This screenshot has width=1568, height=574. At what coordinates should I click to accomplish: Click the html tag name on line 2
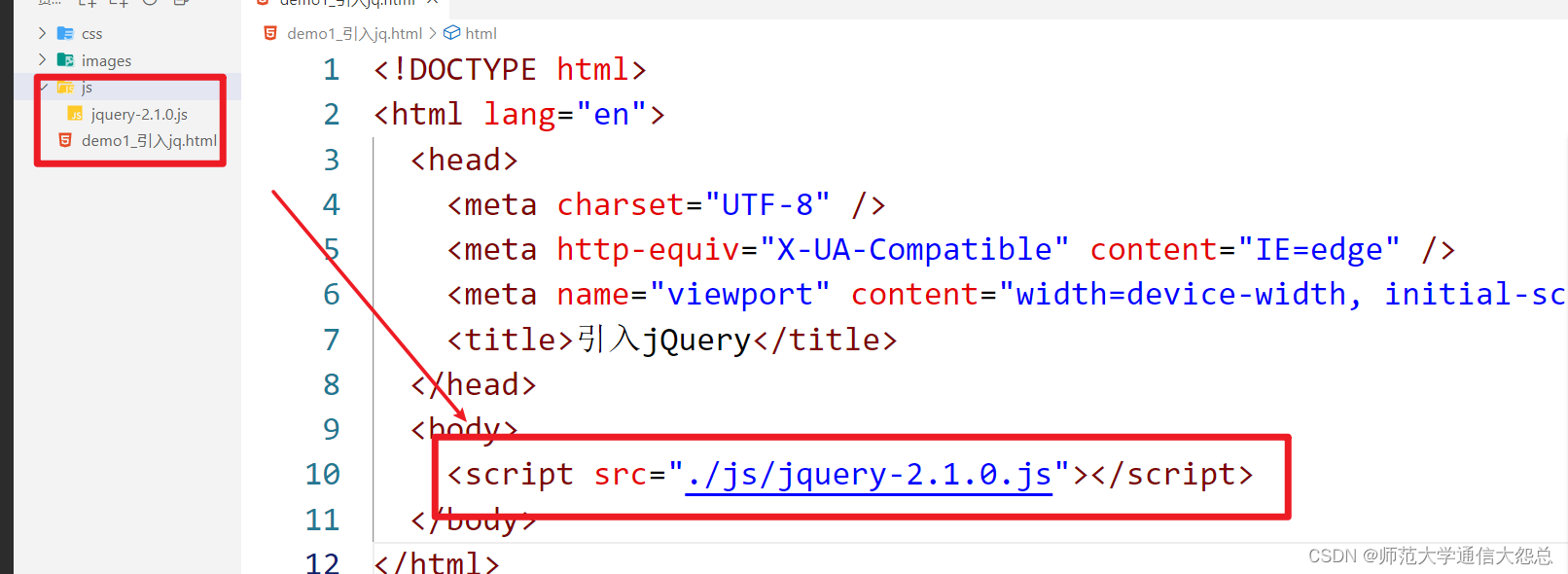pos(427,115)
